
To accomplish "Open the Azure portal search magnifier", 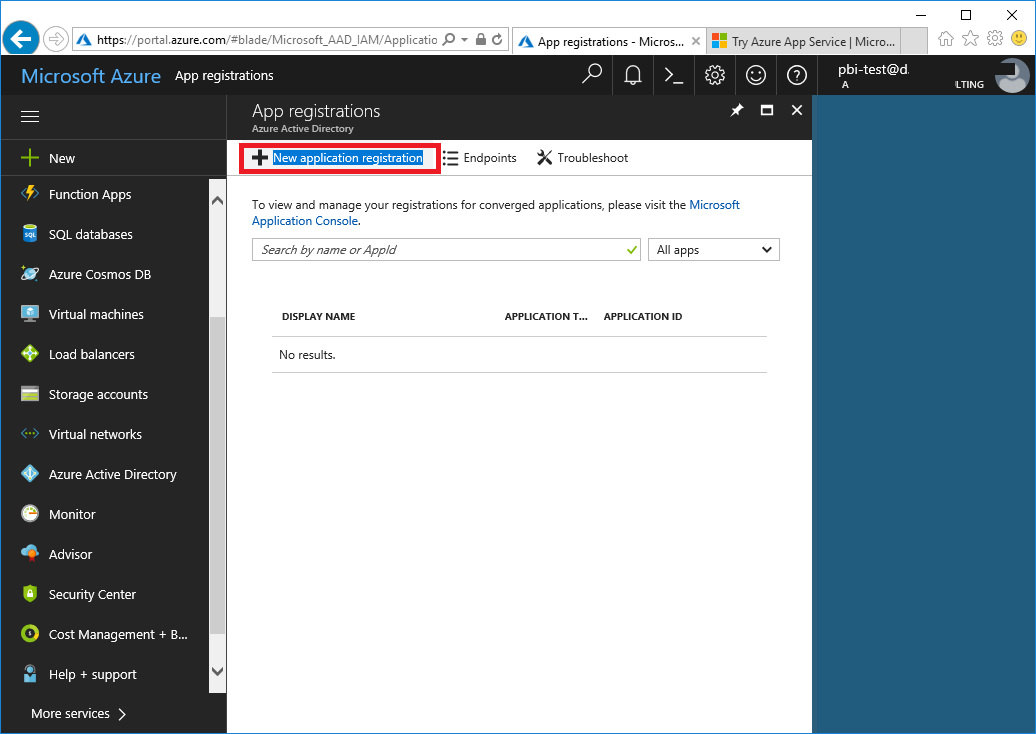I will pyautogui.click(x=592, y=75).
